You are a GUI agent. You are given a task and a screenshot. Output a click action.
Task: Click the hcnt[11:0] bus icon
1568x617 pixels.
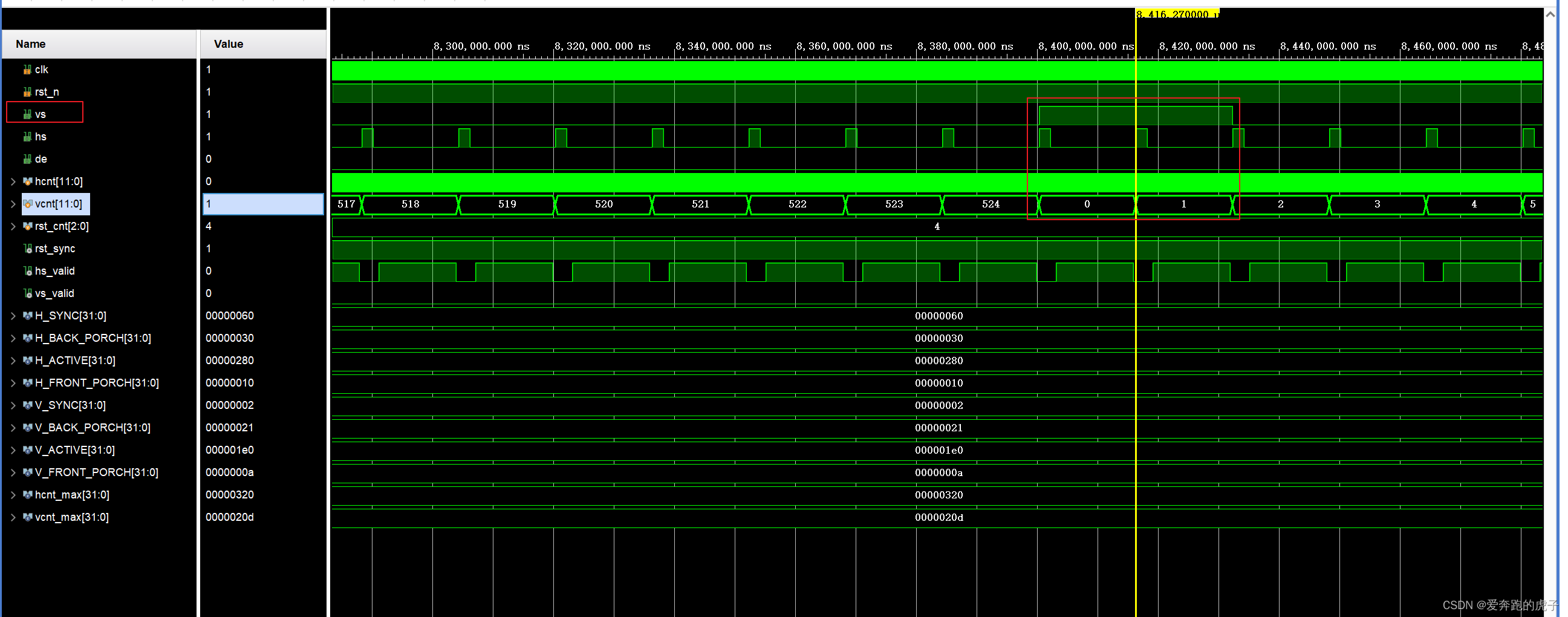[28, 181]
